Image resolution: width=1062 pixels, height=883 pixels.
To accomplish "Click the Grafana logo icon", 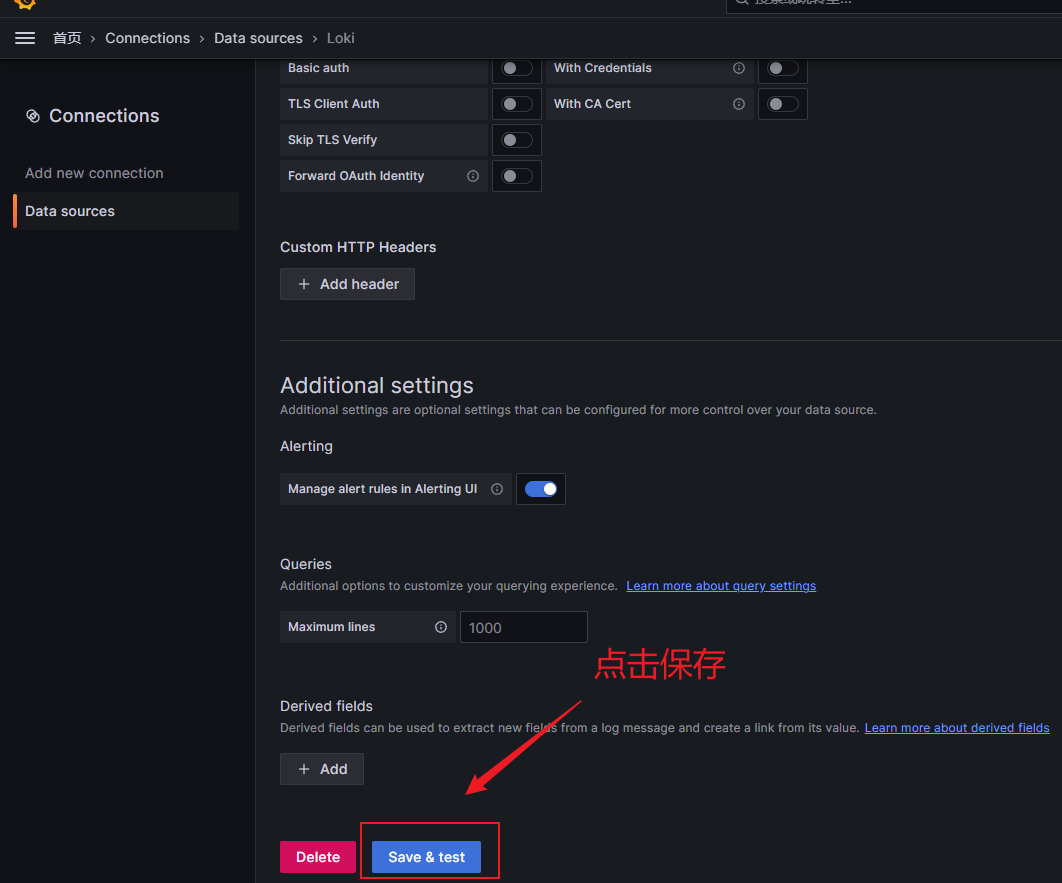I will (x=25, y=3).
